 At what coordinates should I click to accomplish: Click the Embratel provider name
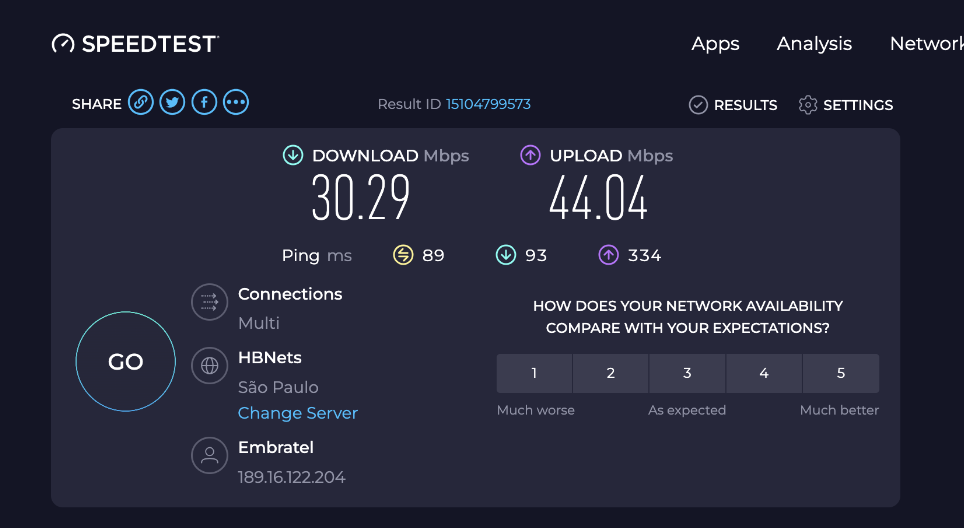tap(275, 447)
